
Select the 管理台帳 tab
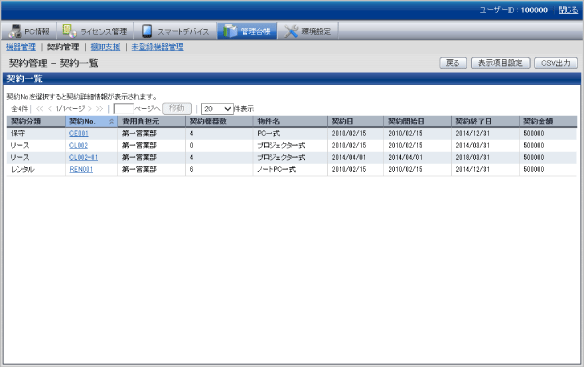coord(247,31)
